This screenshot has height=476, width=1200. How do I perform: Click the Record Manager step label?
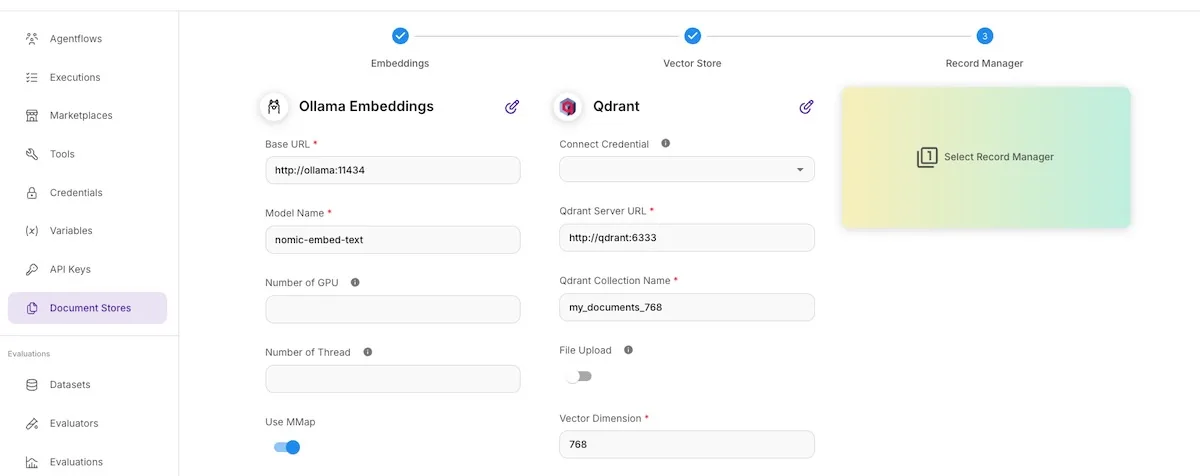[984, 63]
